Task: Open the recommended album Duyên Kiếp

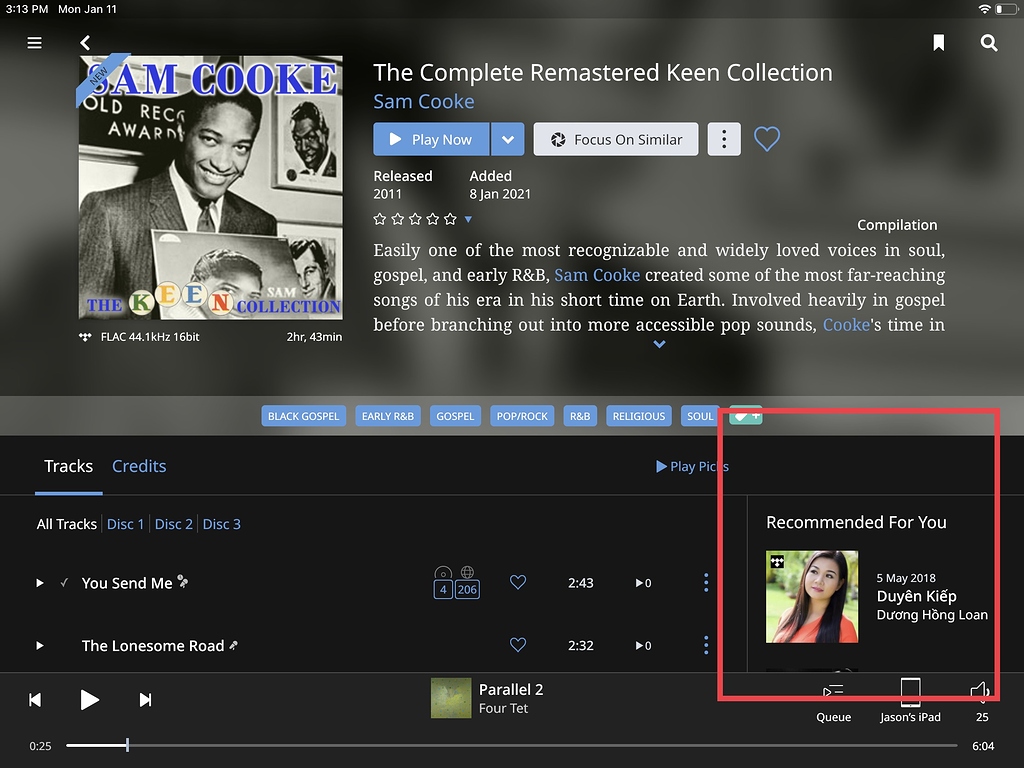Action: click(811, 598)
